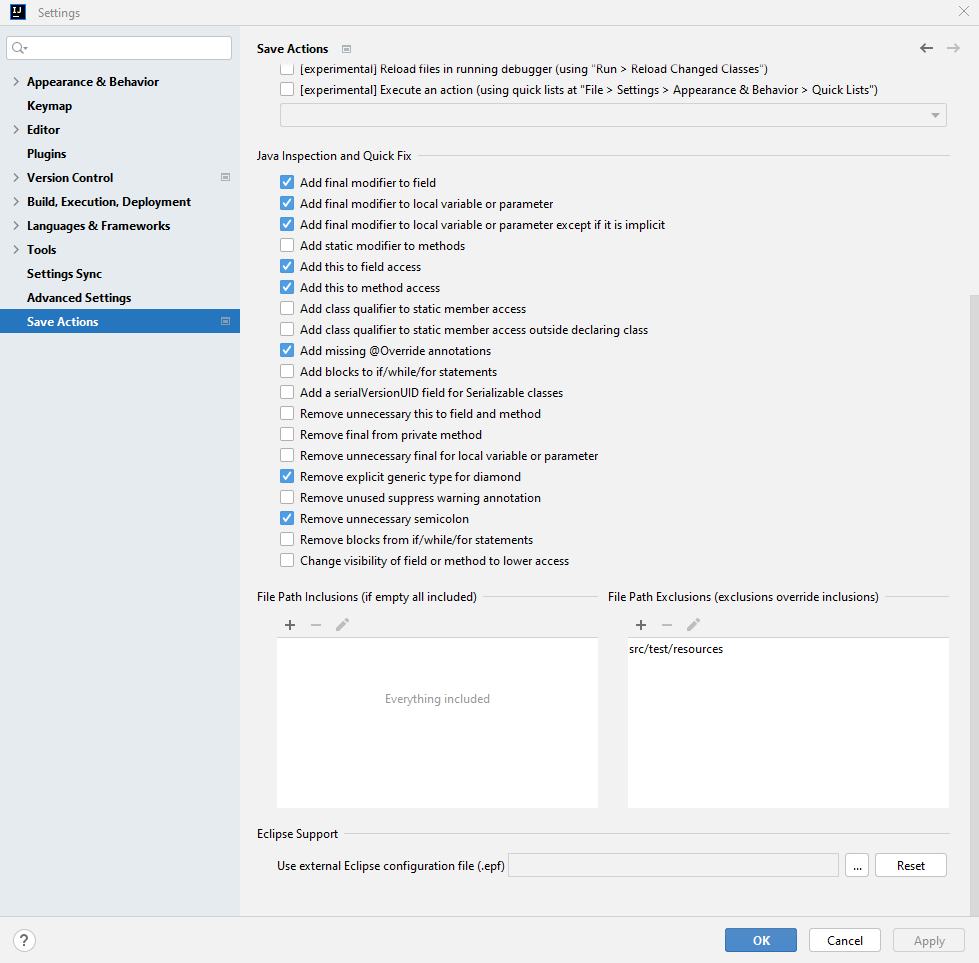
Task: Click the IntelliJ logo in the title bar
Action: pos(17,12)
